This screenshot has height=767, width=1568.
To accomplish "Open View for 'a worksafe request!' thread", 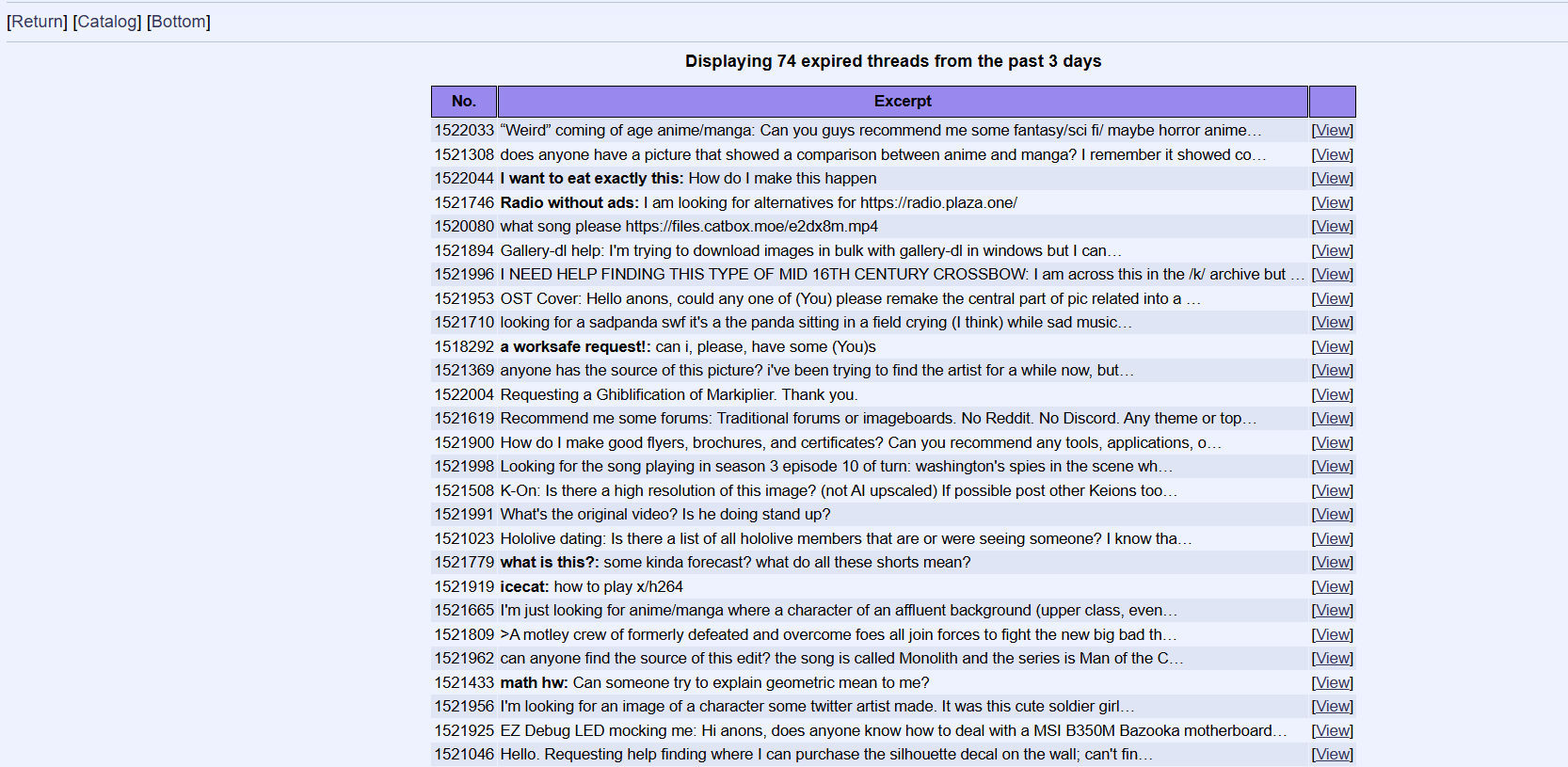I will pyautogui.click(x=1333, y=347).
